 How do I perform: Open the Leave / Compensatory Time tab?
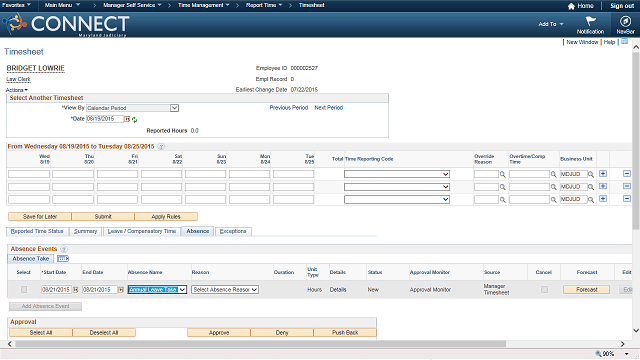click(x=142, y=231)
